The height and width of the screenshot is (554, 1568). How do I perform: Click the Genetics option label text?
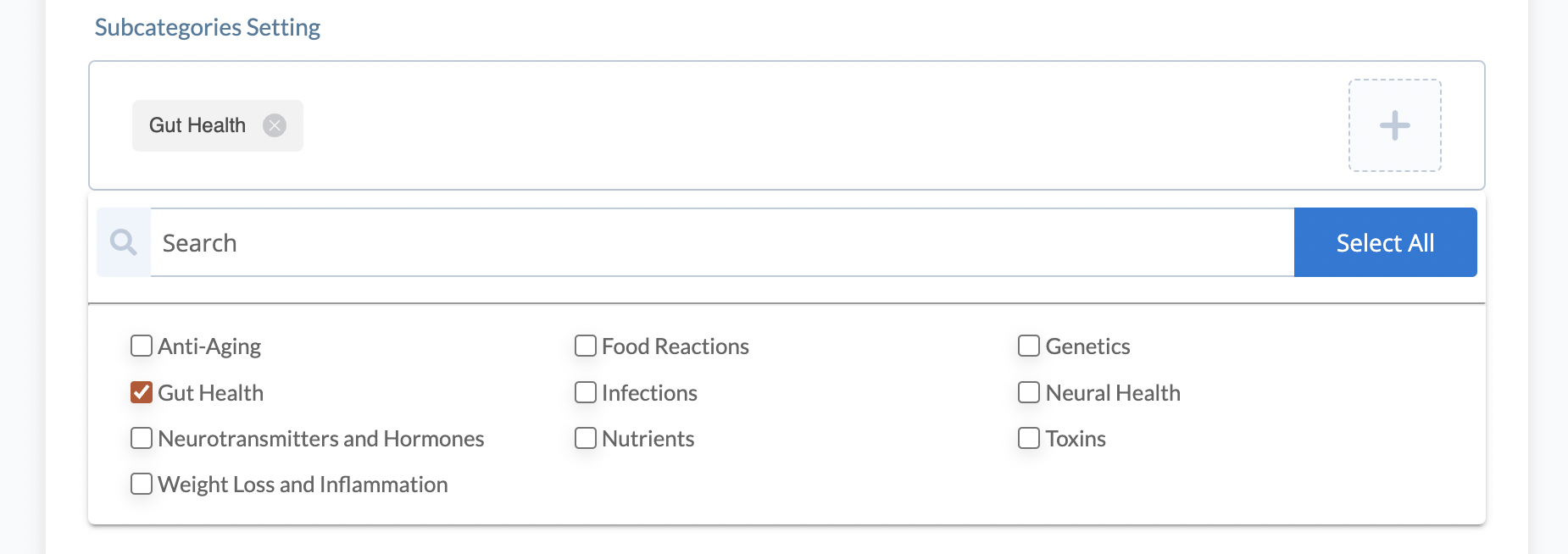click(x=1088, y=346)
